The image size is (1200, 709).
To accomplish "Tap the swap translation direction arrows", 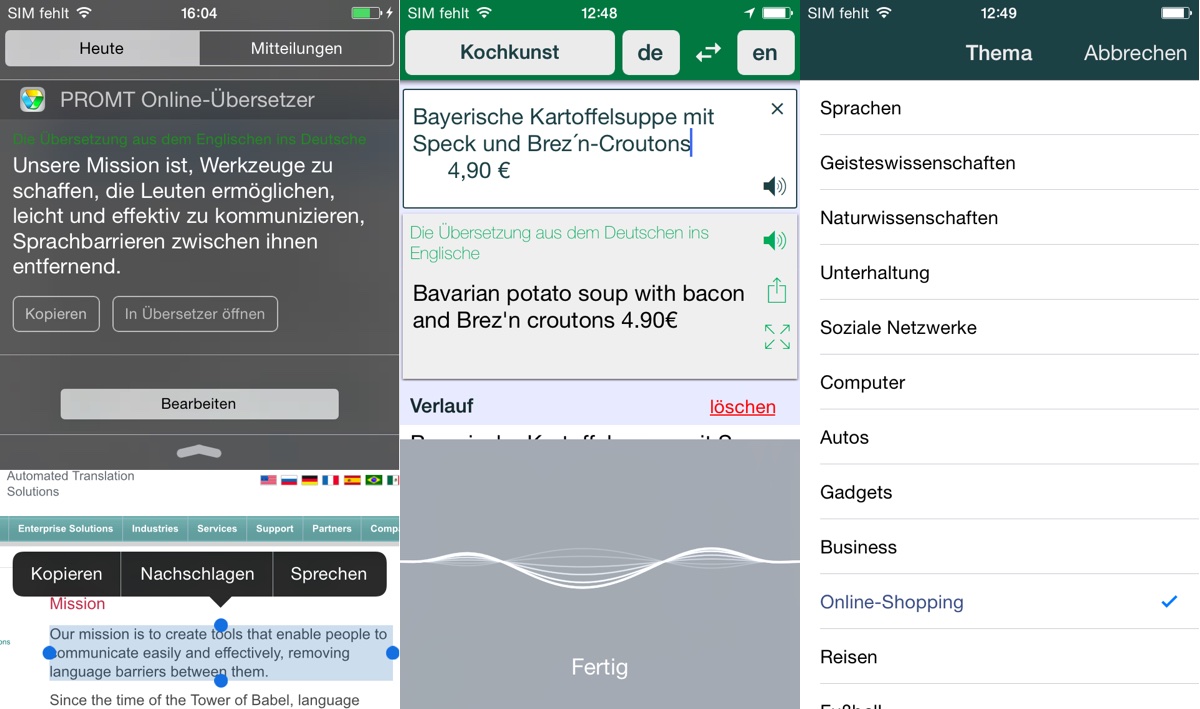I will 709,52.
